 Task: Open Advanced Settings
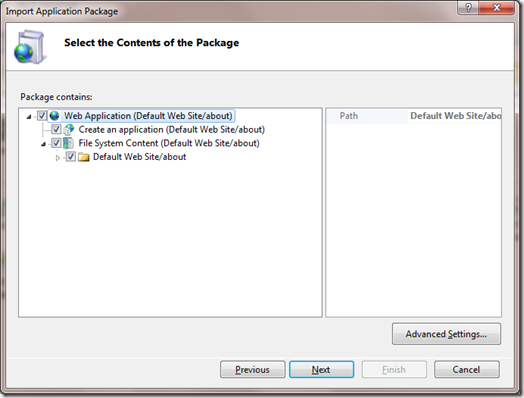tap(446, 334)
